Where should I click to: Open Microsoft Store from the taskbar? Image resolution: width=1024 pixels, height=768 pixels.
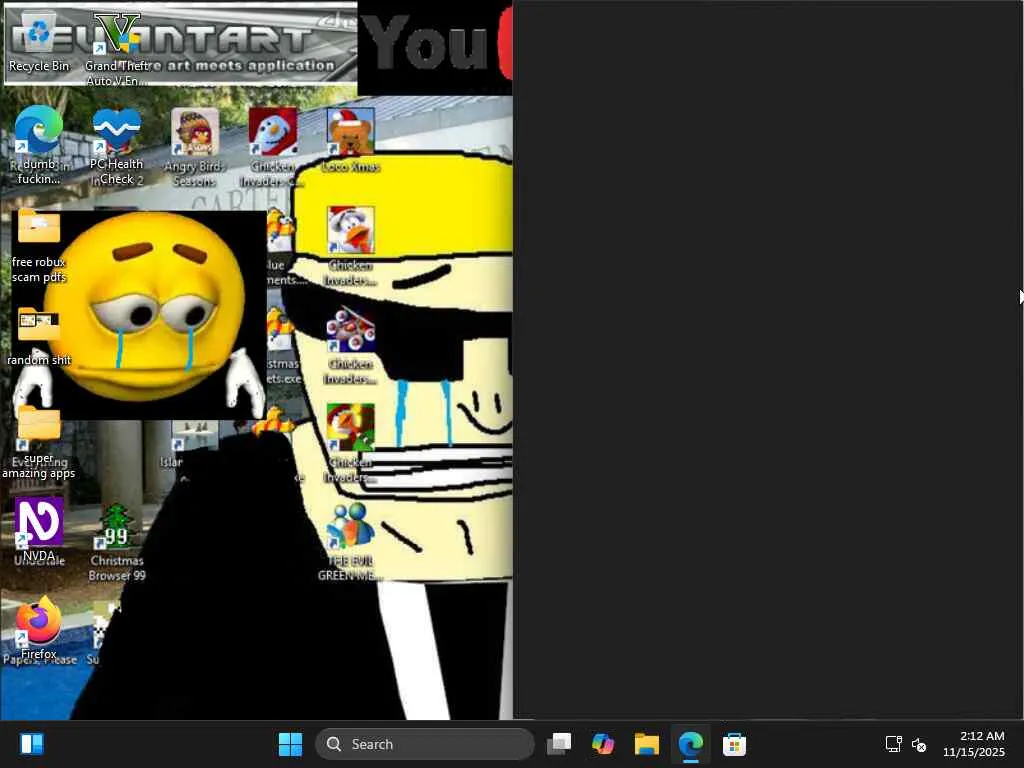point(734,744)
